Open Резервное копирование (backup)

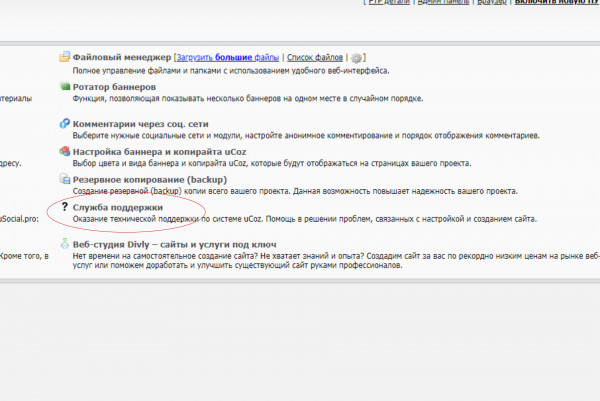150,180
